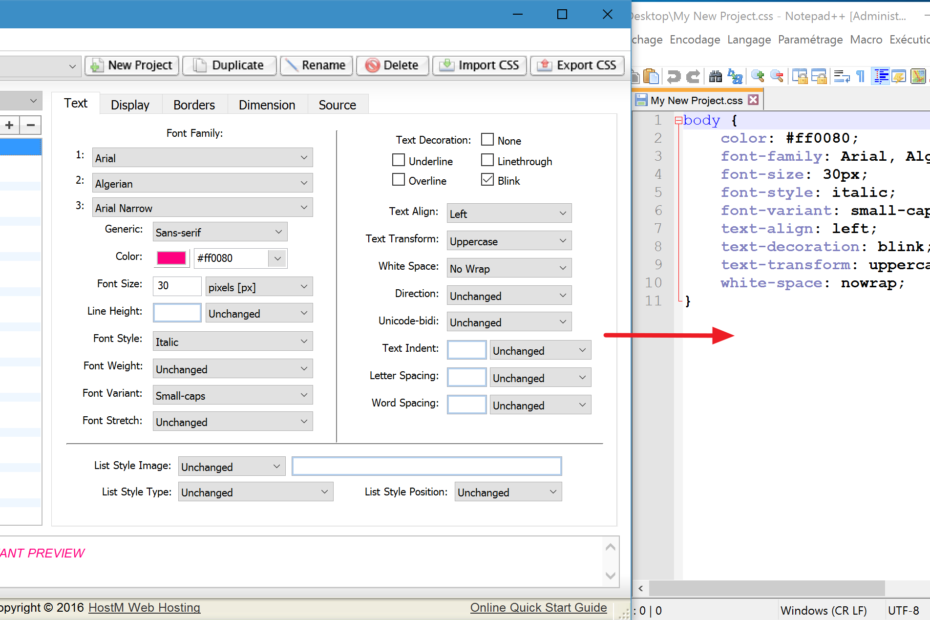Enable the Underline checkbox
The image size is (930, 620).
point(399,160)
